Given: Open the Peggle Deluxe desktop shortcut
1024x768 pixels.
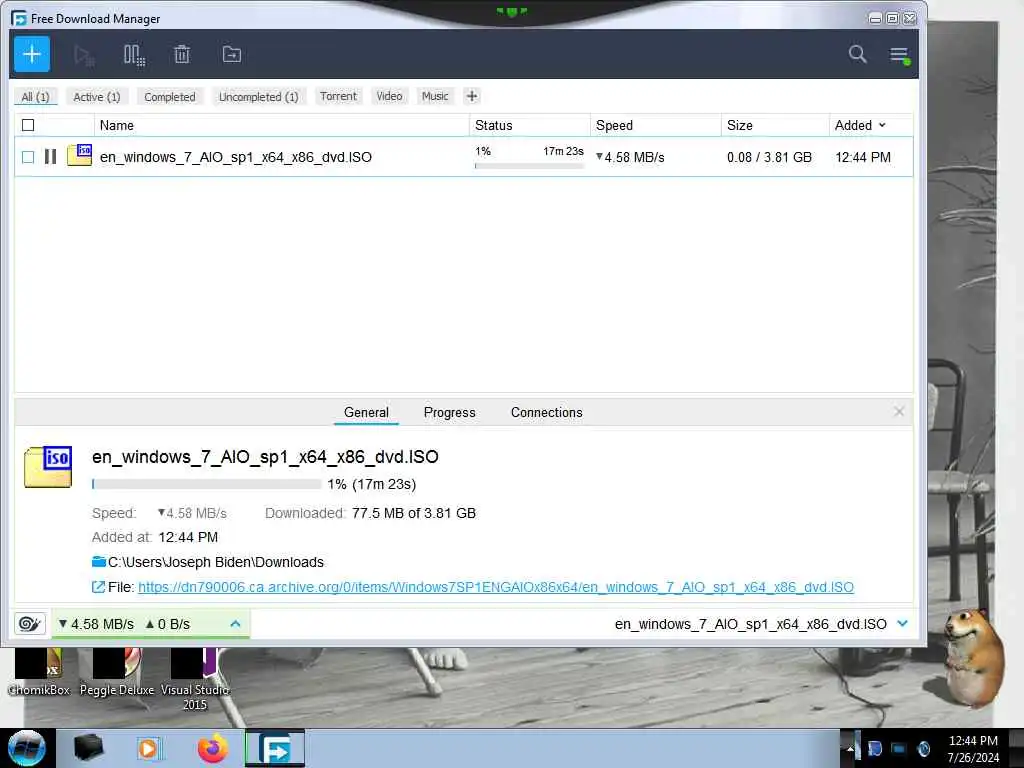Looking at the screenshot, I should 117,671.
